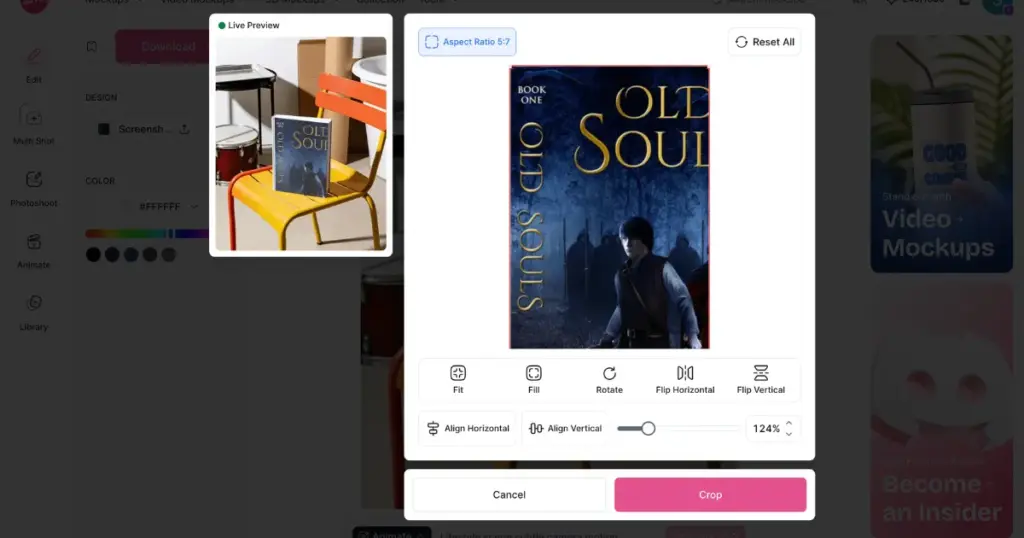Select the Fill image option
The width and height of the screenshot is (1024, 538).
tap(534, 379)
